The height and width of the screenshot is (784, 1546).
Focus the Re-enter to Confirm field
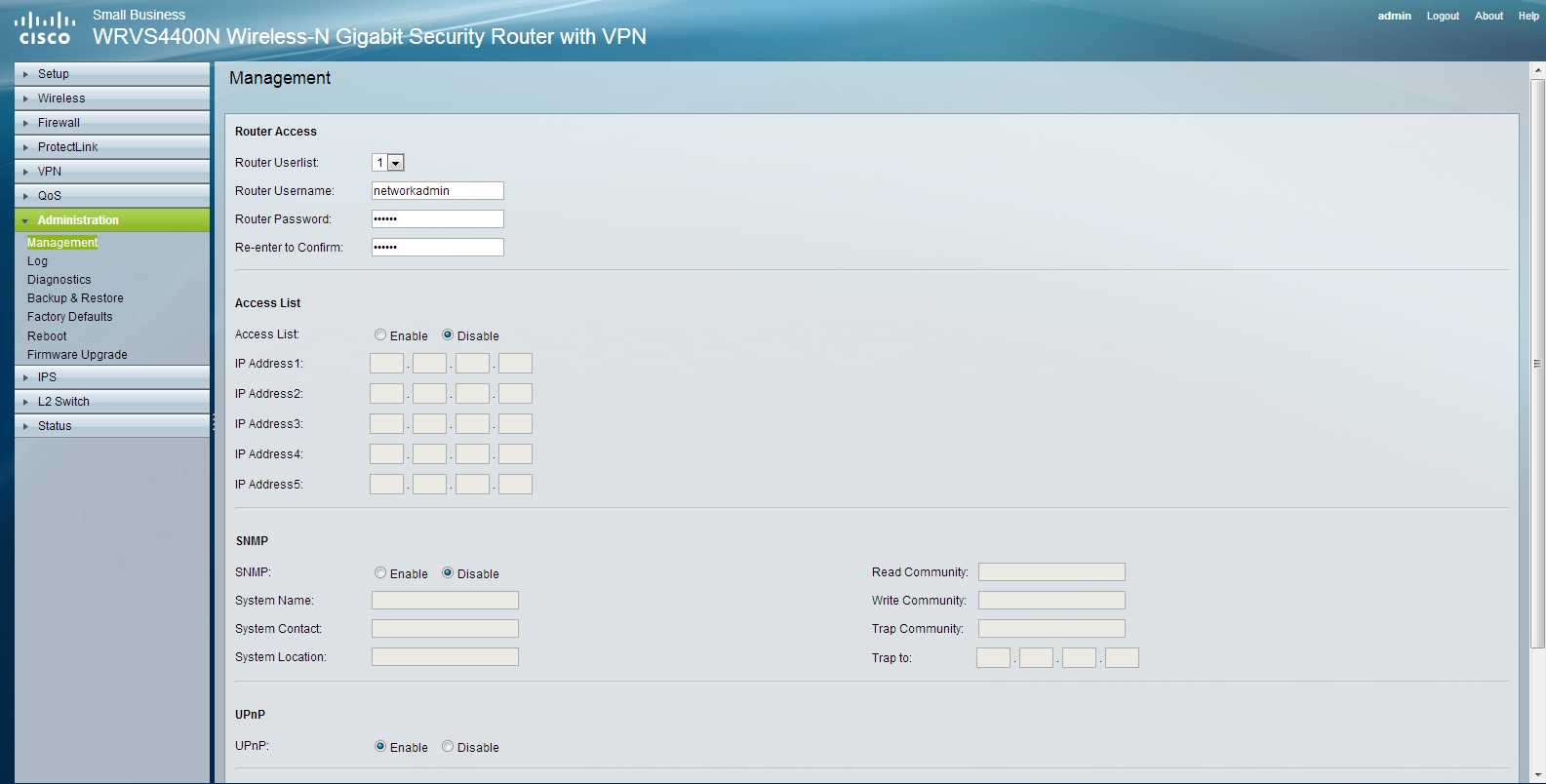[437, 248]
